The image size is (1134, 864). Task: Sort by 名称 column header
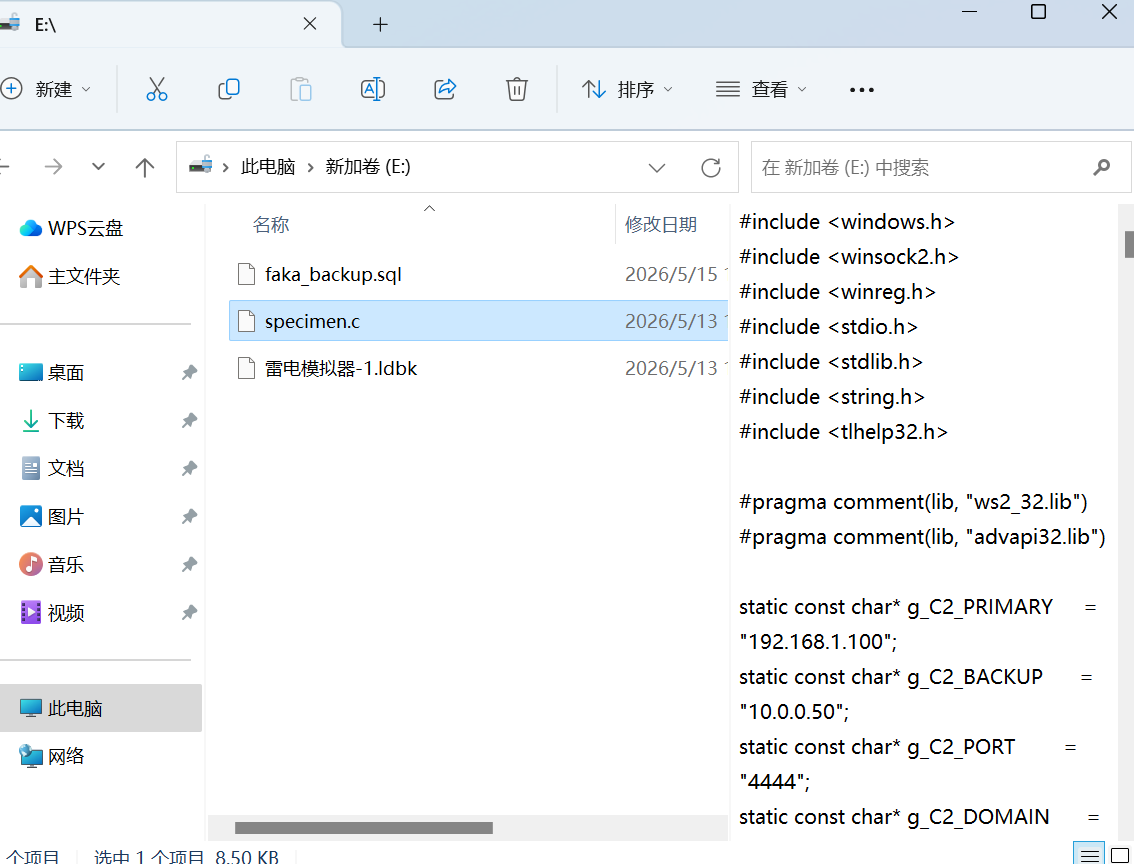pyautogui.click(x=270, y=225)
